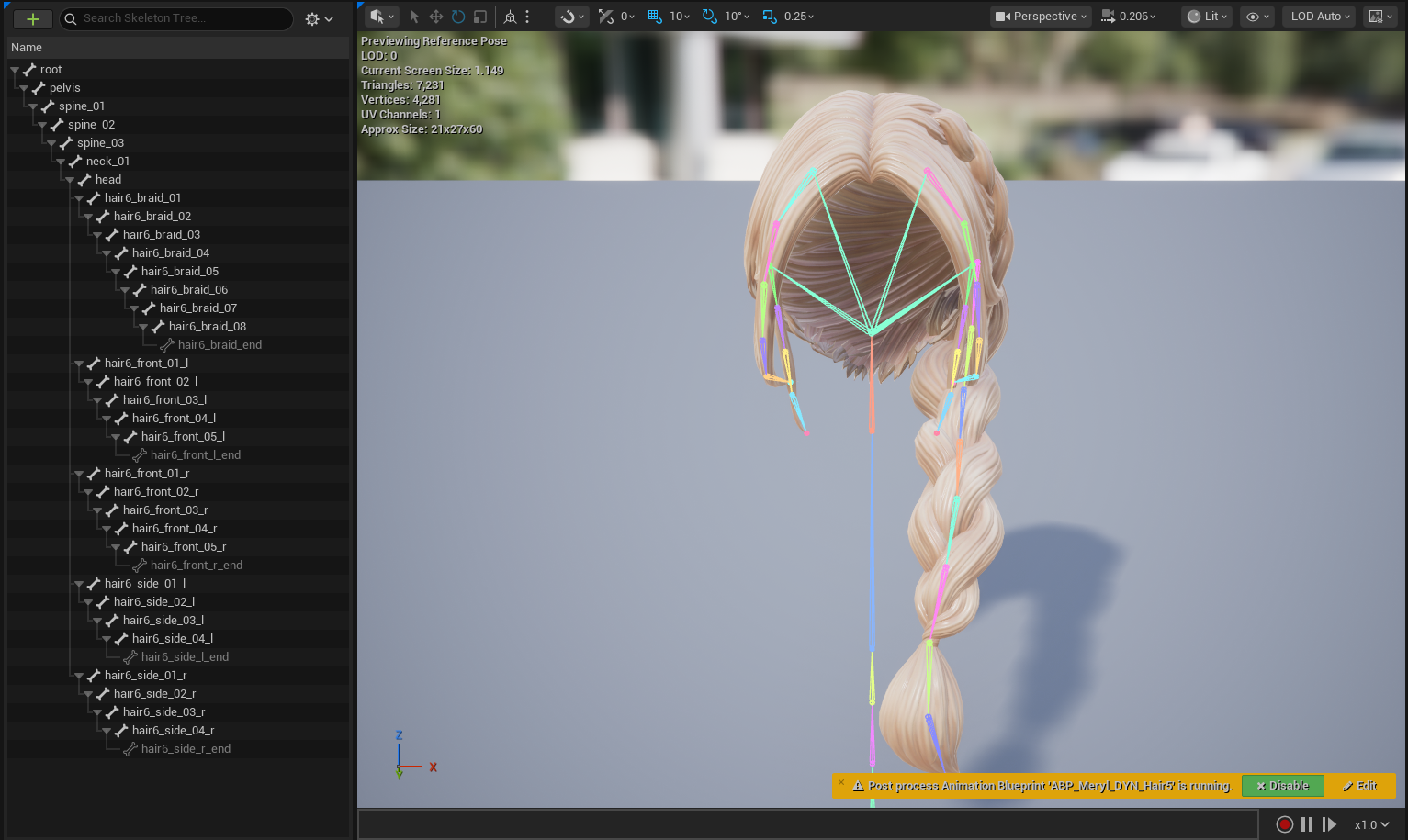
Task: Select the hair6_front_05_r bone
Action: pos(184,547)
